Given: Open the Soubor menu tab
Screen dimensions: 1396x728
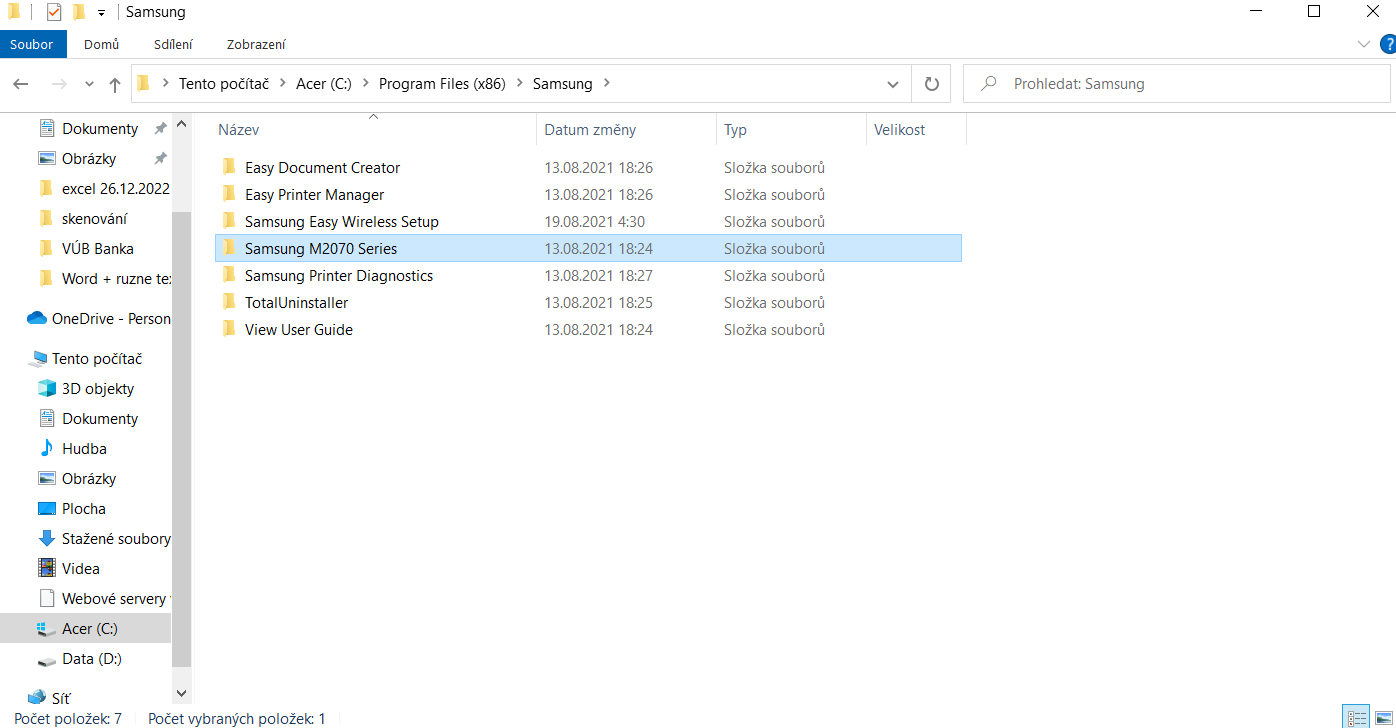Looking at the screenshot, I should (31, 44).
